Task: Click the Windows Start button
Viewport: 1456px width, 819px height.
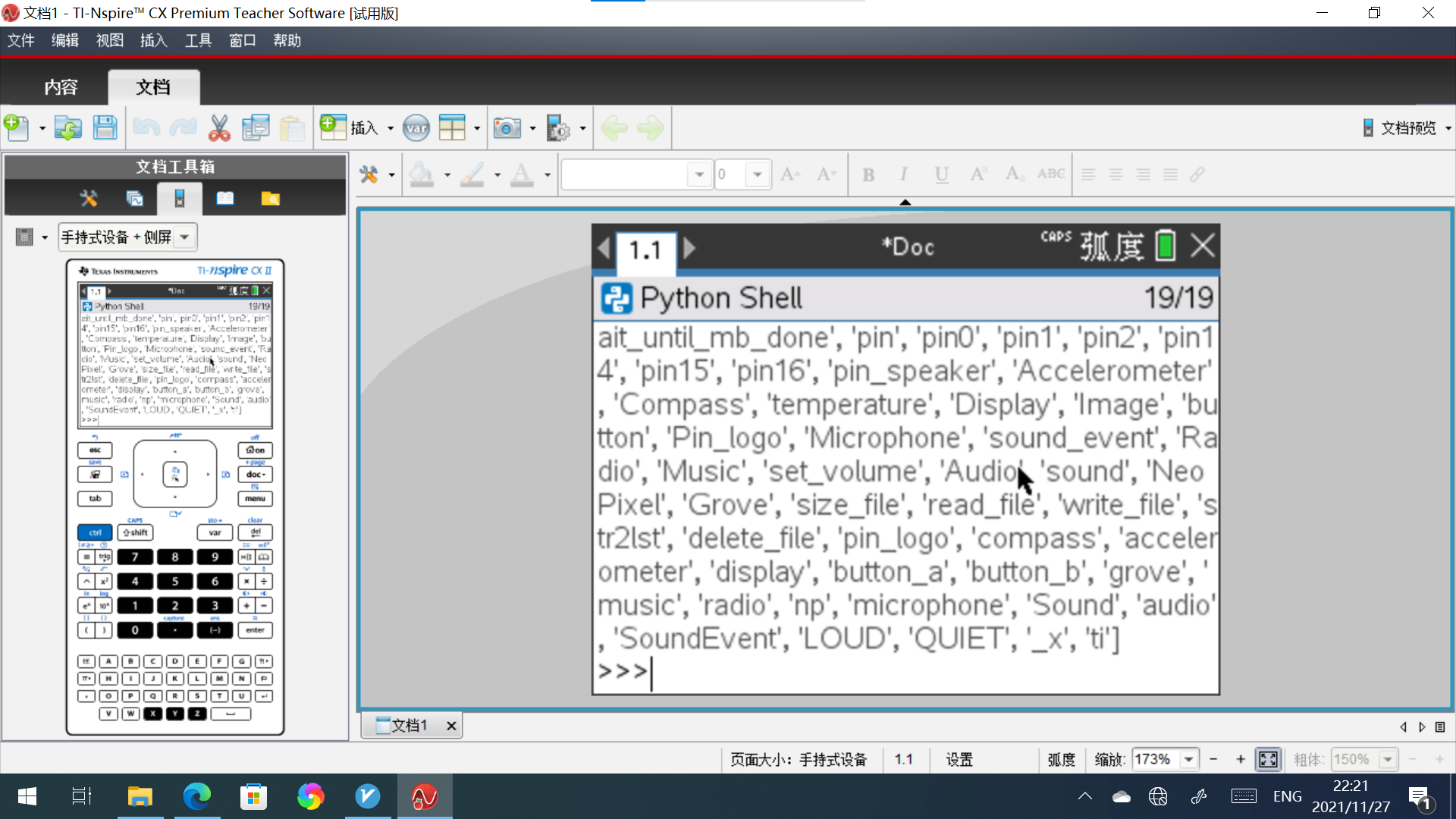Action: tap(27, 796)
